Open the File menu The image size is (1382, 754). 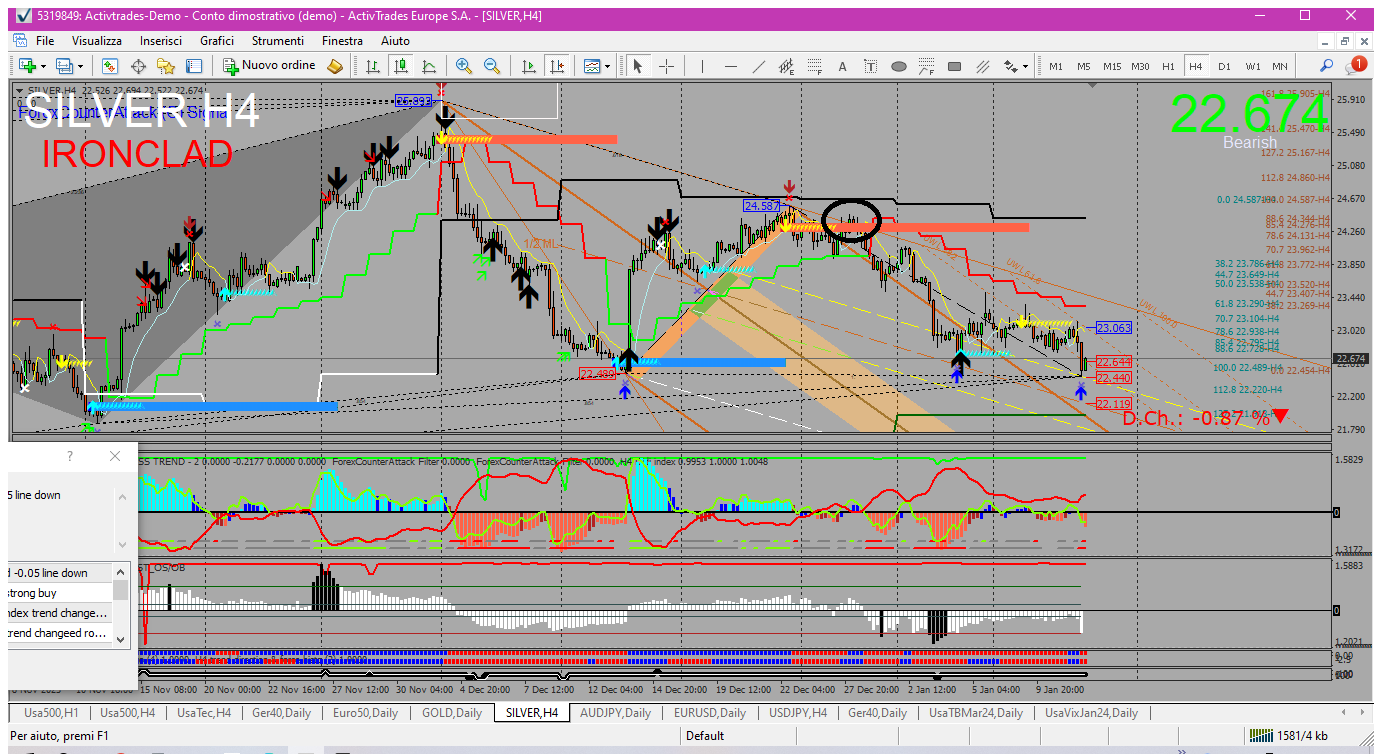click(45, 41)
